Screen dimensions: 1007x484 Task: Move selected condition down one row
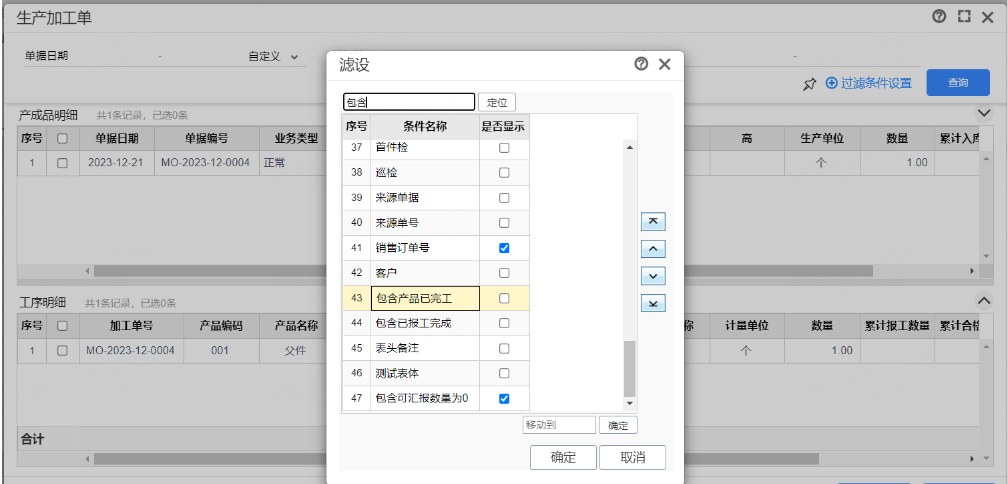[653, 276]
